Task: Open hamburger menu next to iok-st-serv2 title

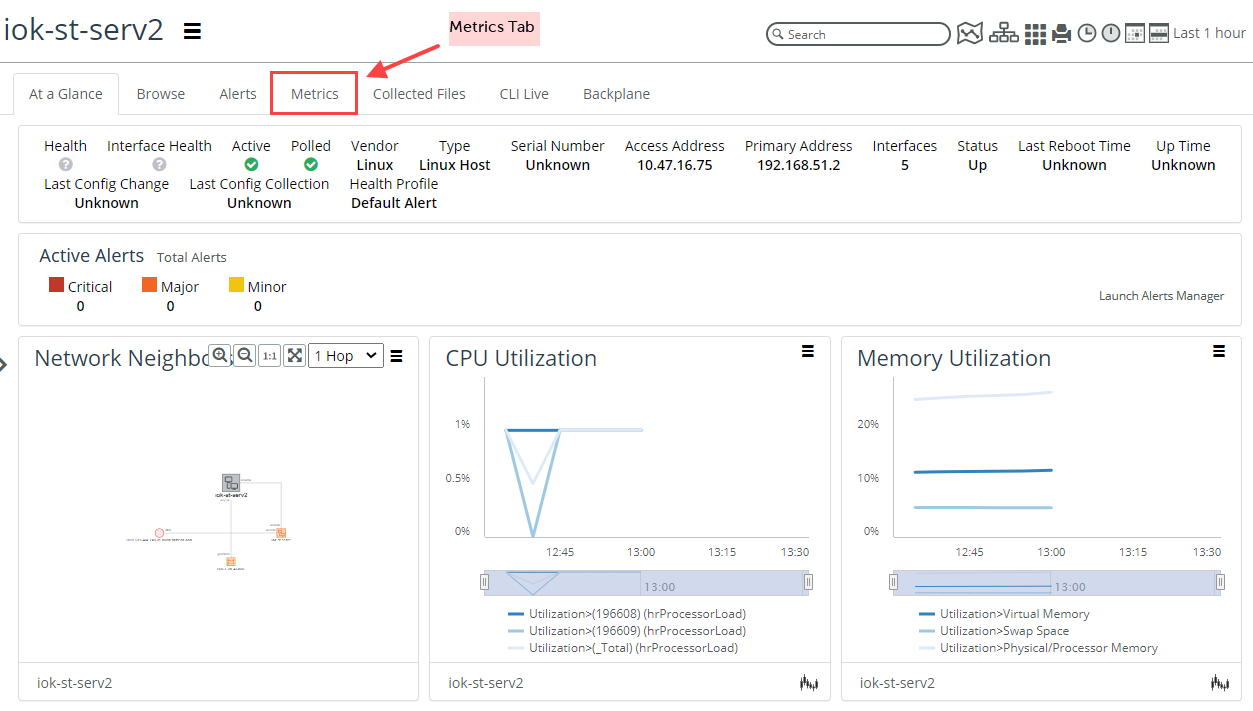Action: tap(193, 31)
